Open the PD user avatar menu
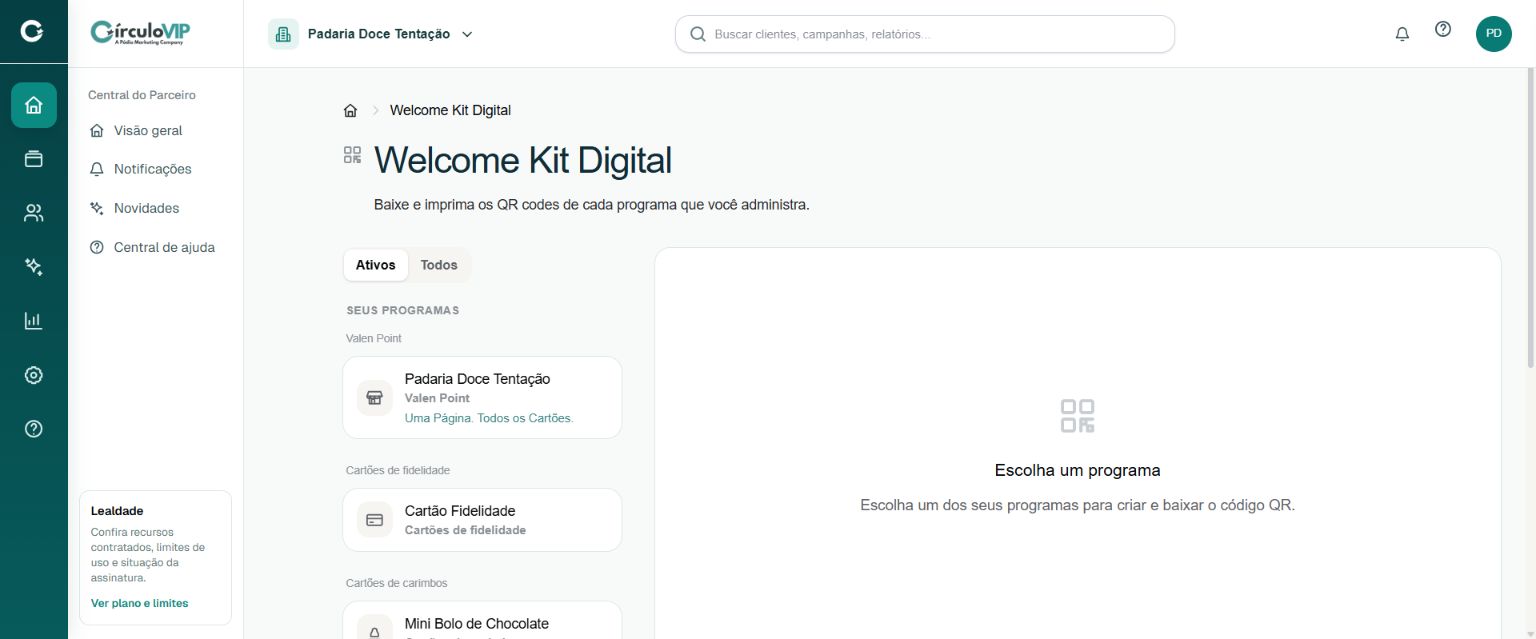Viewport: 1536px width, 639px height. 1494,34
